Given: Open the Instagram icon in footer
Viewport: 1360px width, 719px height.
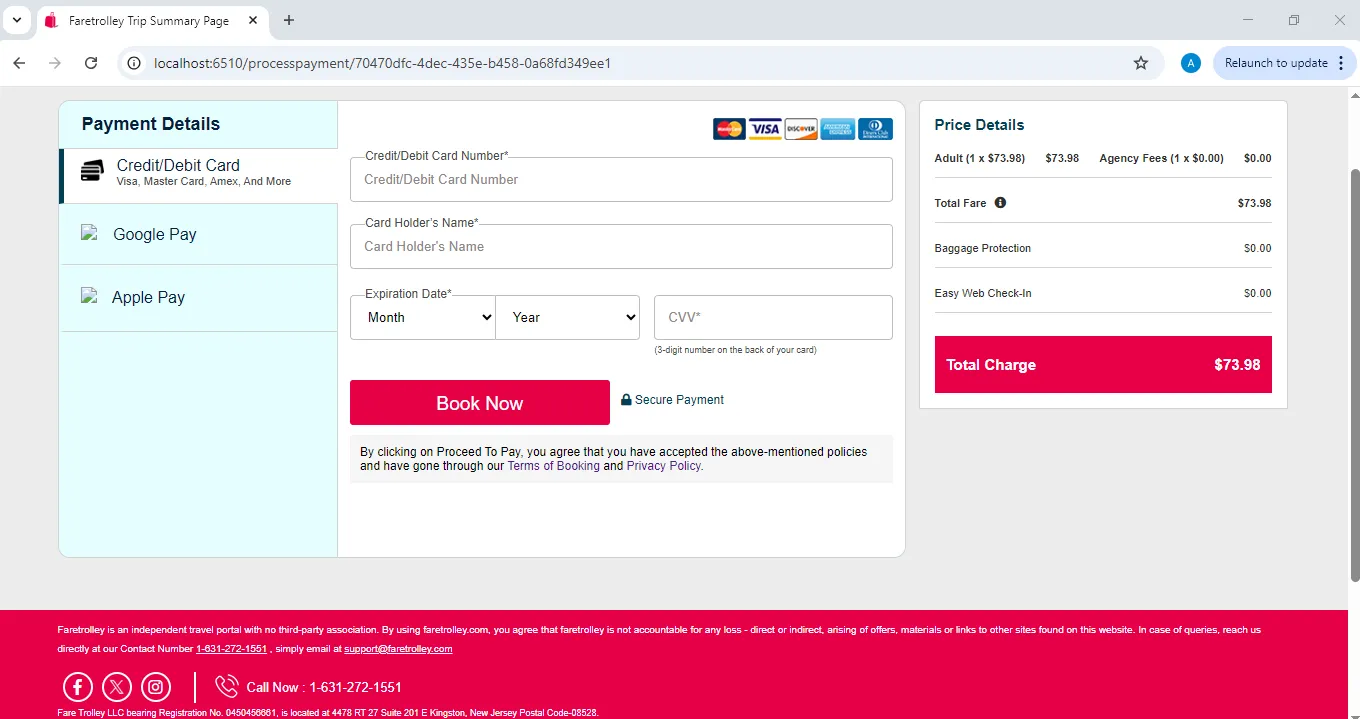Looking at the screenshot, I should click(156, 687).
